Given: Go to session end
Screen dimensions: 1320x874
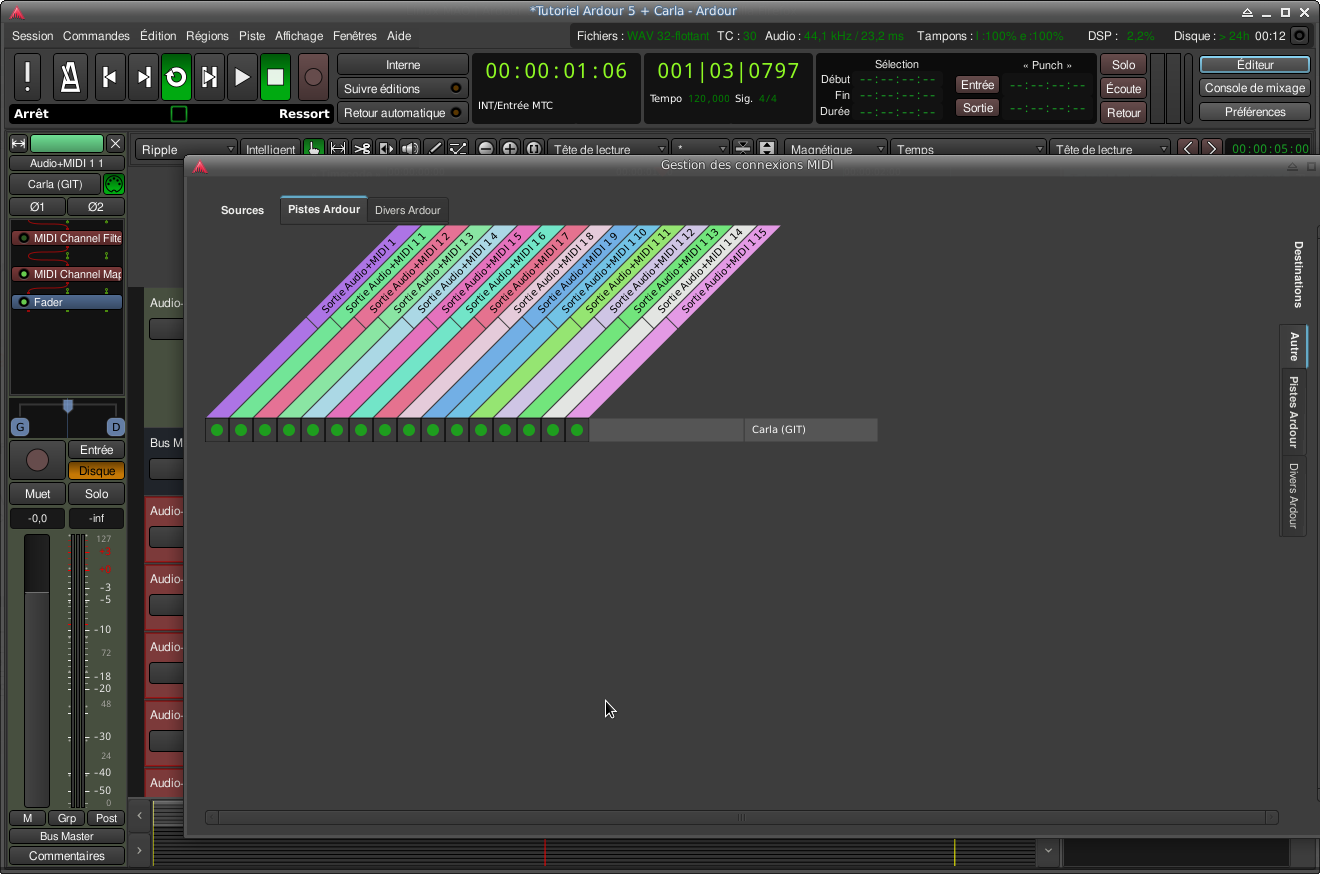Looking at the screenshot, I should point(143,77).
